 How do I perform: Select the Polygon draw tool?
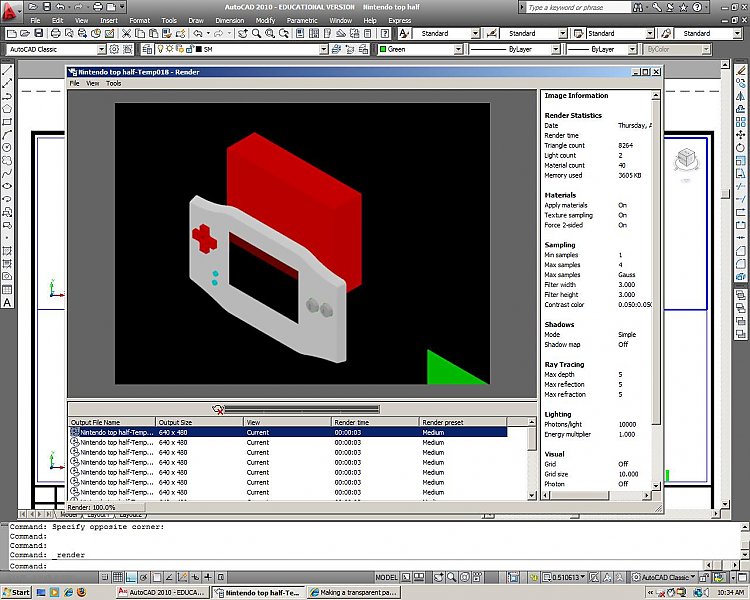click(x=7, y=109)
